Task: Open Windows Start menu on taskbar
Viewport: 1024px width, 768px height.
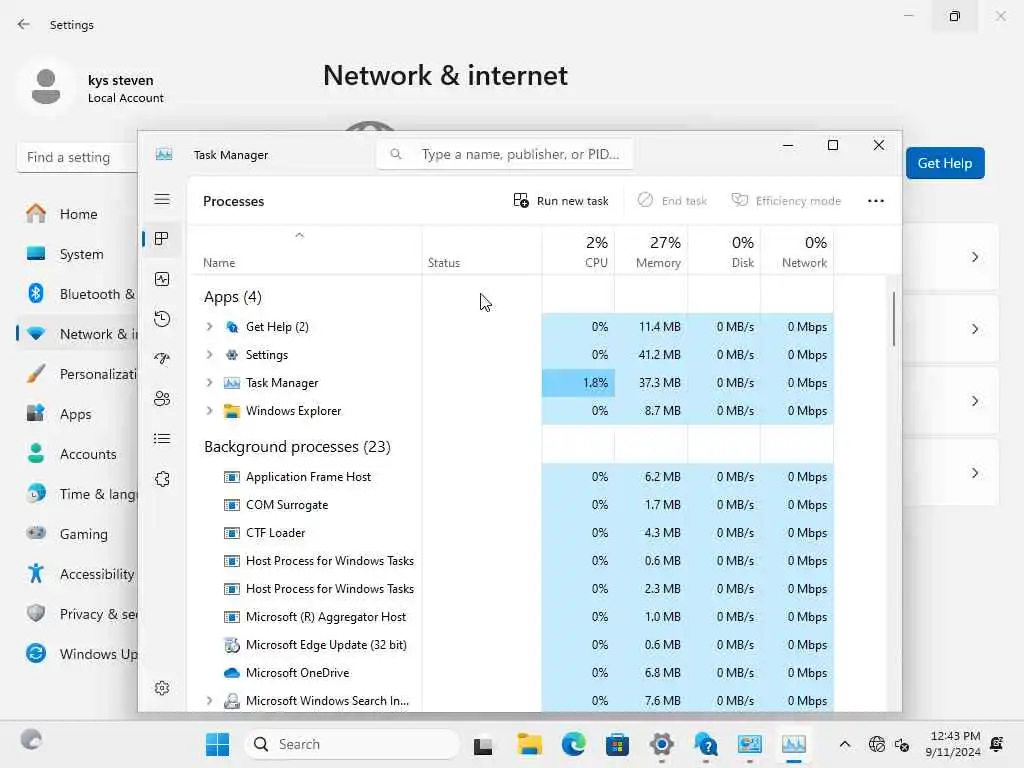Action: (x=217, y=744)
